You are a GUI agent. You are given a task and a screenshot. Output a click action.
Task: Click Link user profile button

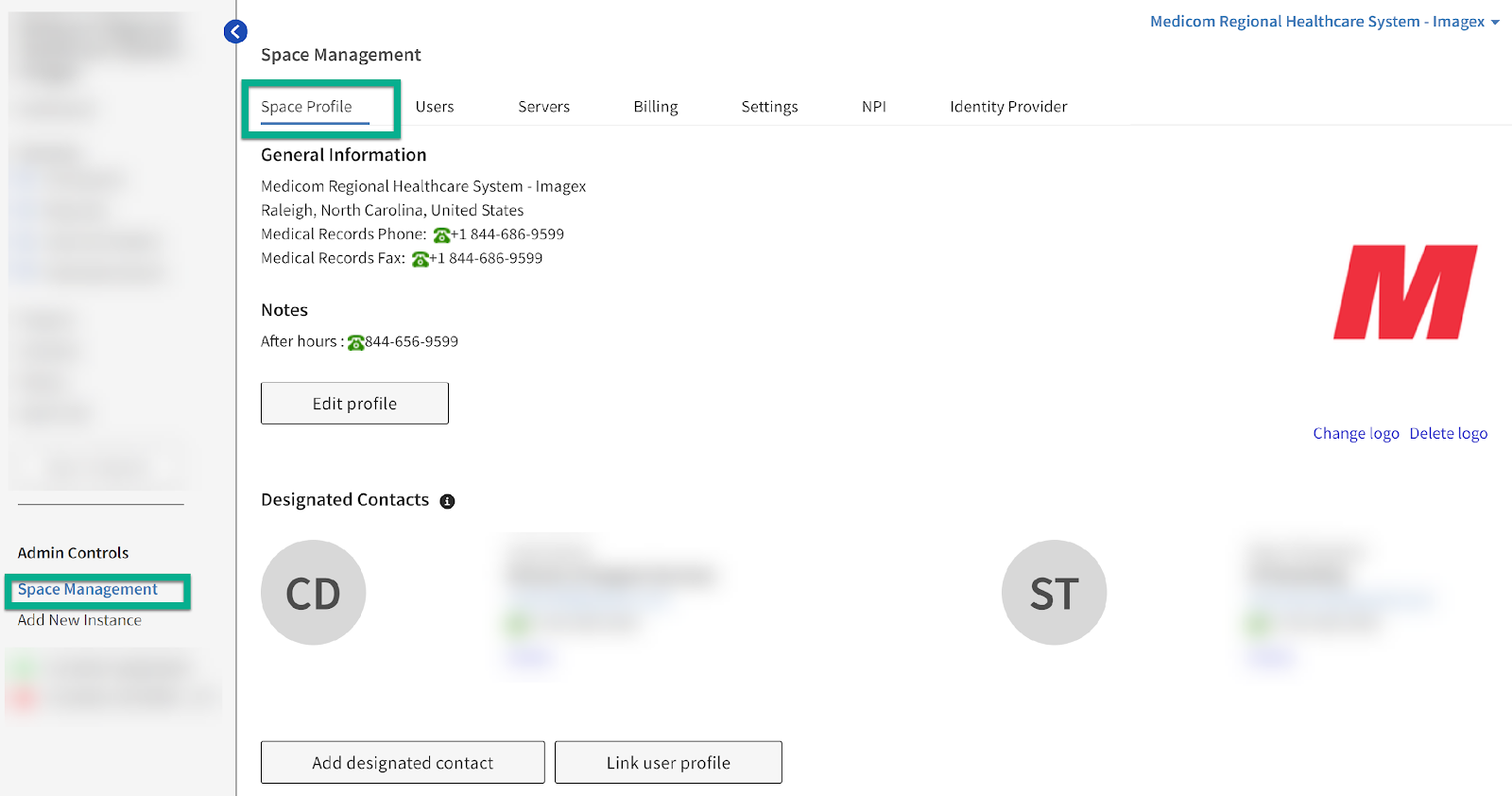click(668, 763)
